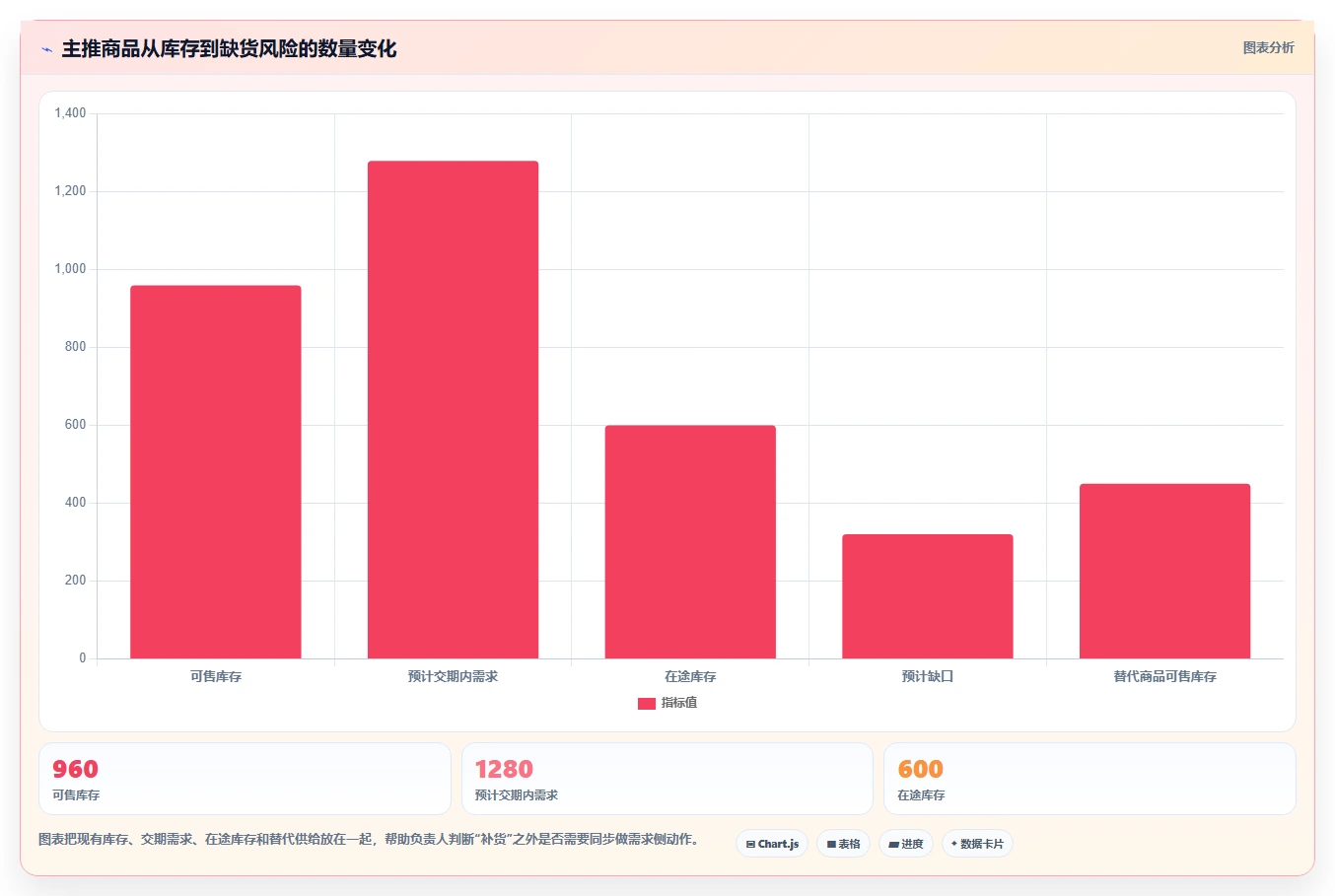Click the 1,000 y-axis tick label
This screenshot has height=896, width=1335.
(x=70, y=269)
